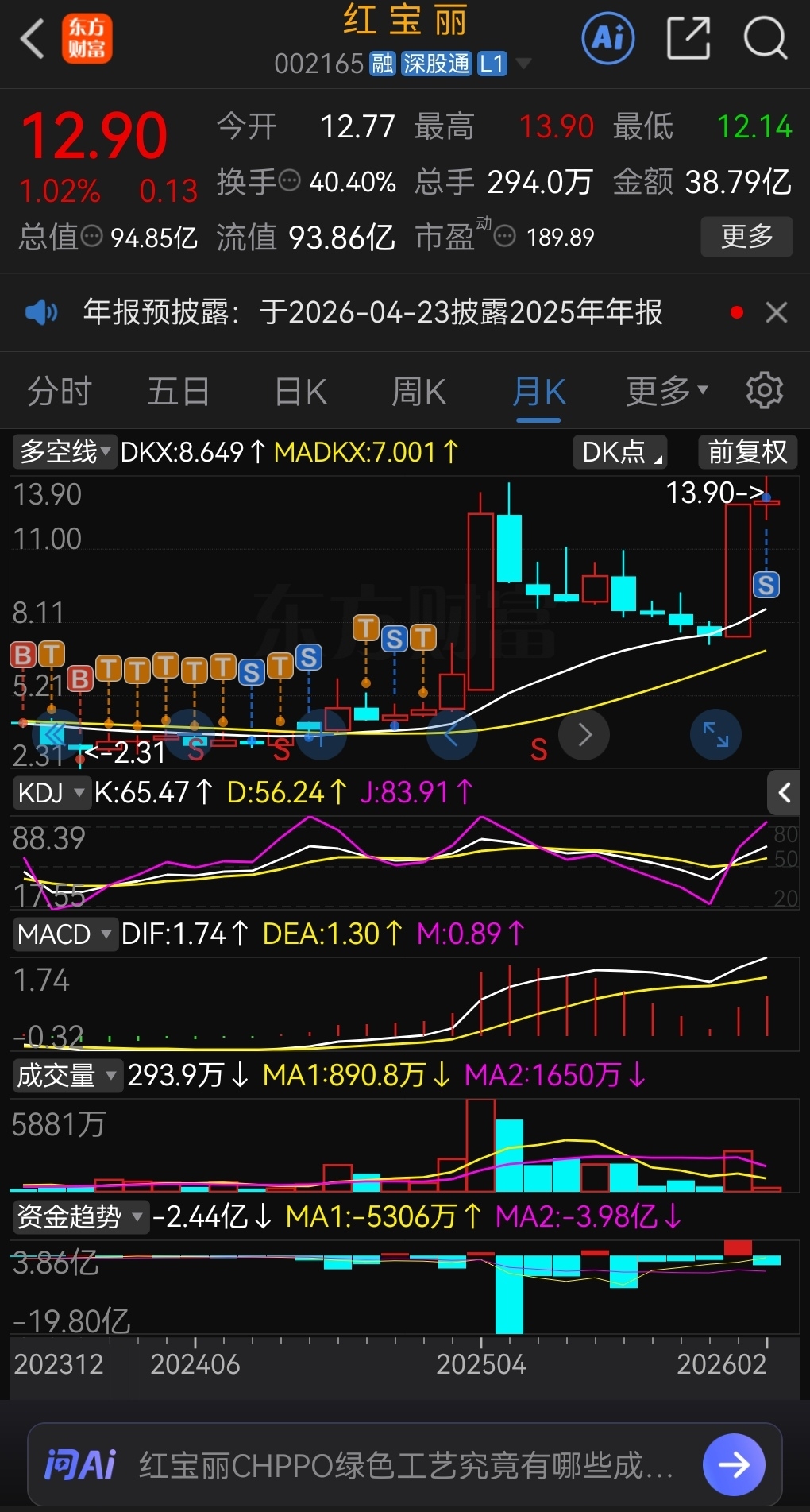Move chart left with previous arrow

click(x=452, y=734)
